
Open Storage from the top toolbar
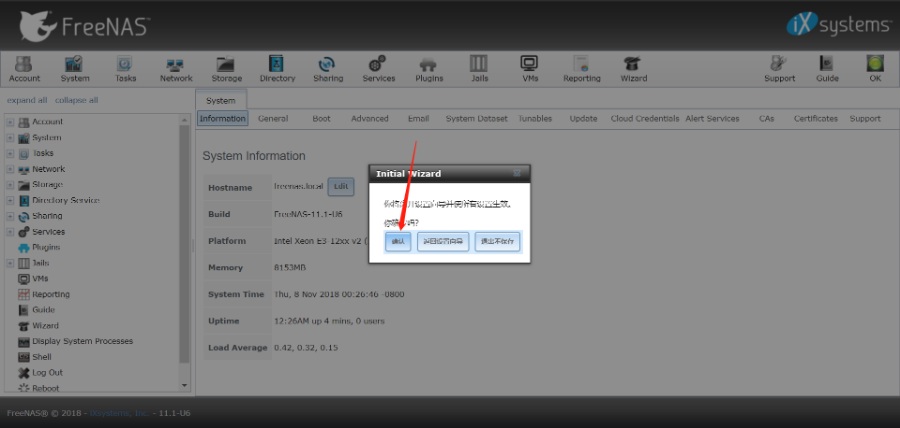click(x=226, y=69)
